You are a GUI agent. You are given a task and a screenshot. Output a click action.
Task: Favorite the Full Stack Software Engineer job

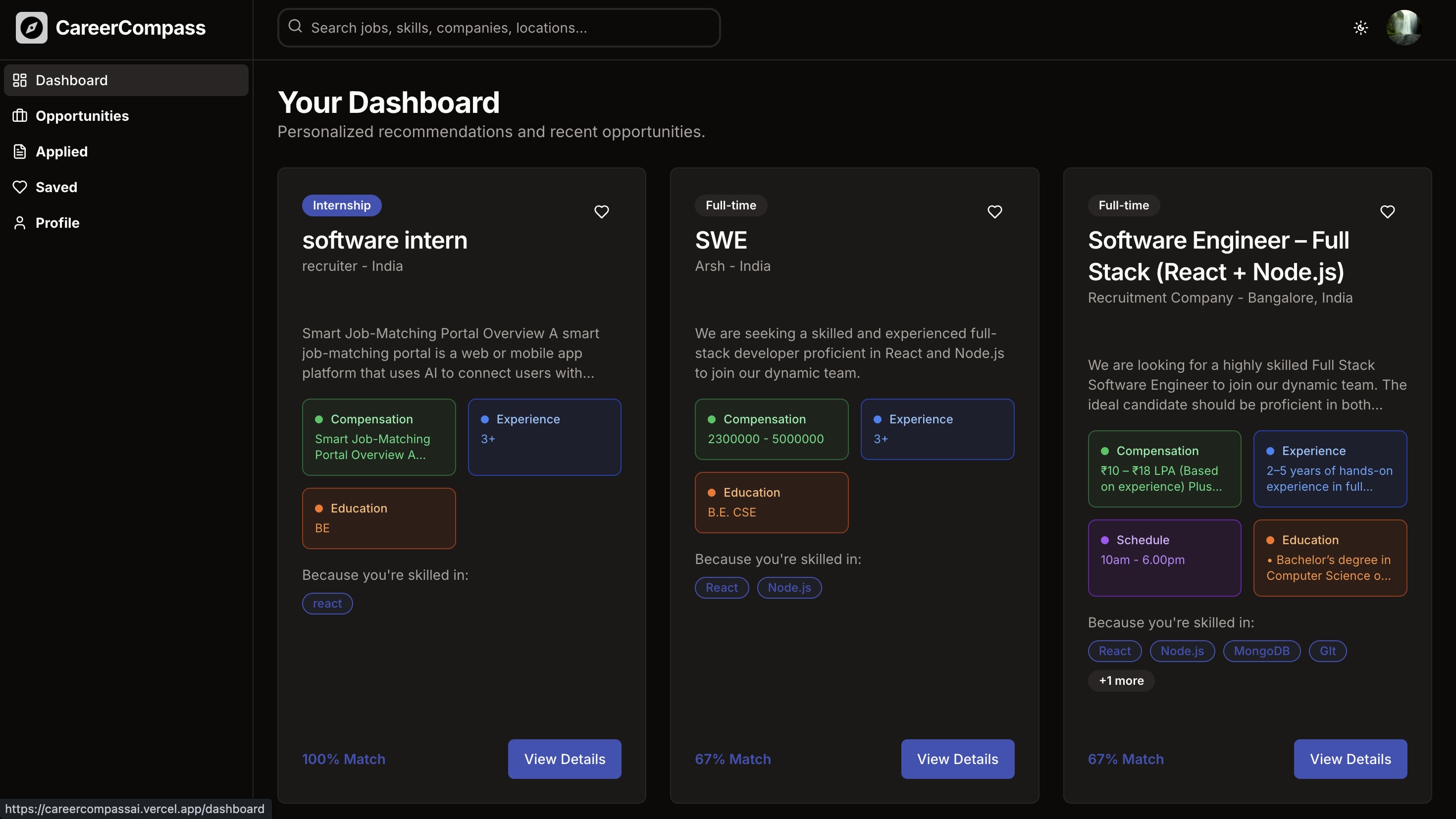click(x=1387, y=212)
